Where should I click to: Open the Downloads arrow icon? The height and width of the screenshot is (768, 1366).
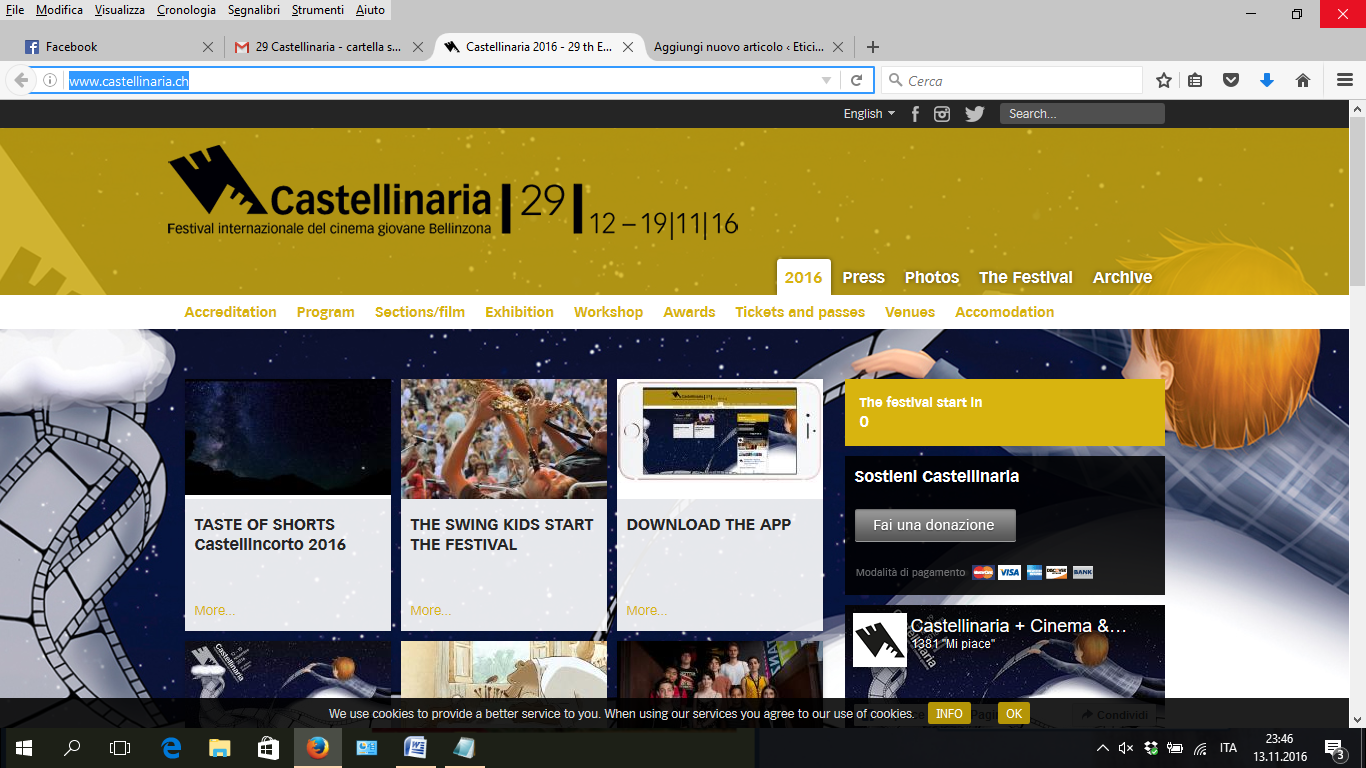point(1267,81)
